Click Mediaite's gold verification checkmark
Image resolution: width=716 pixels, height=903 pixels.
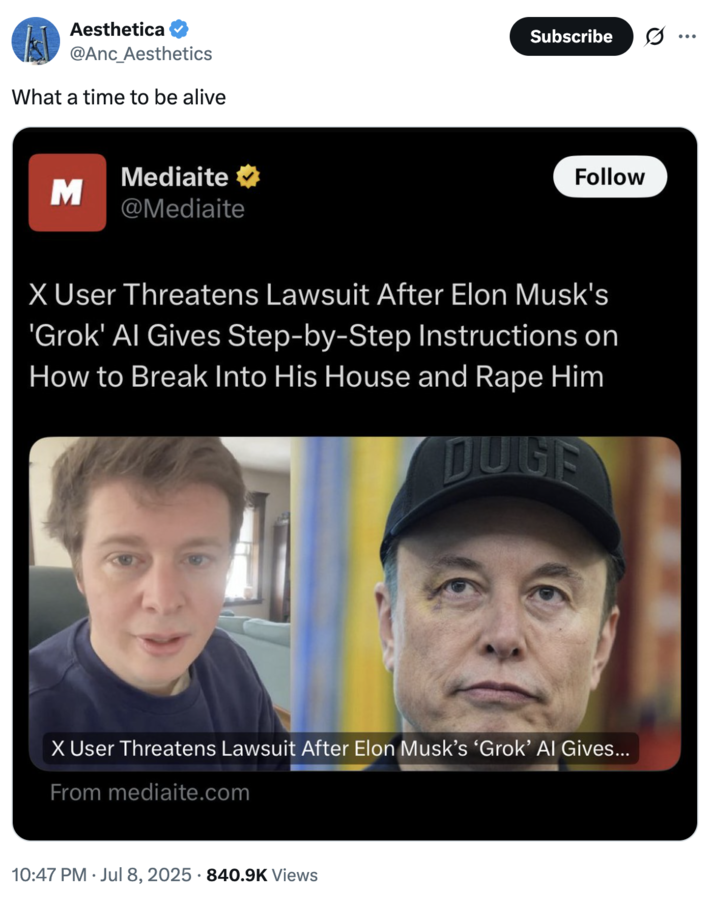point(246,176)
